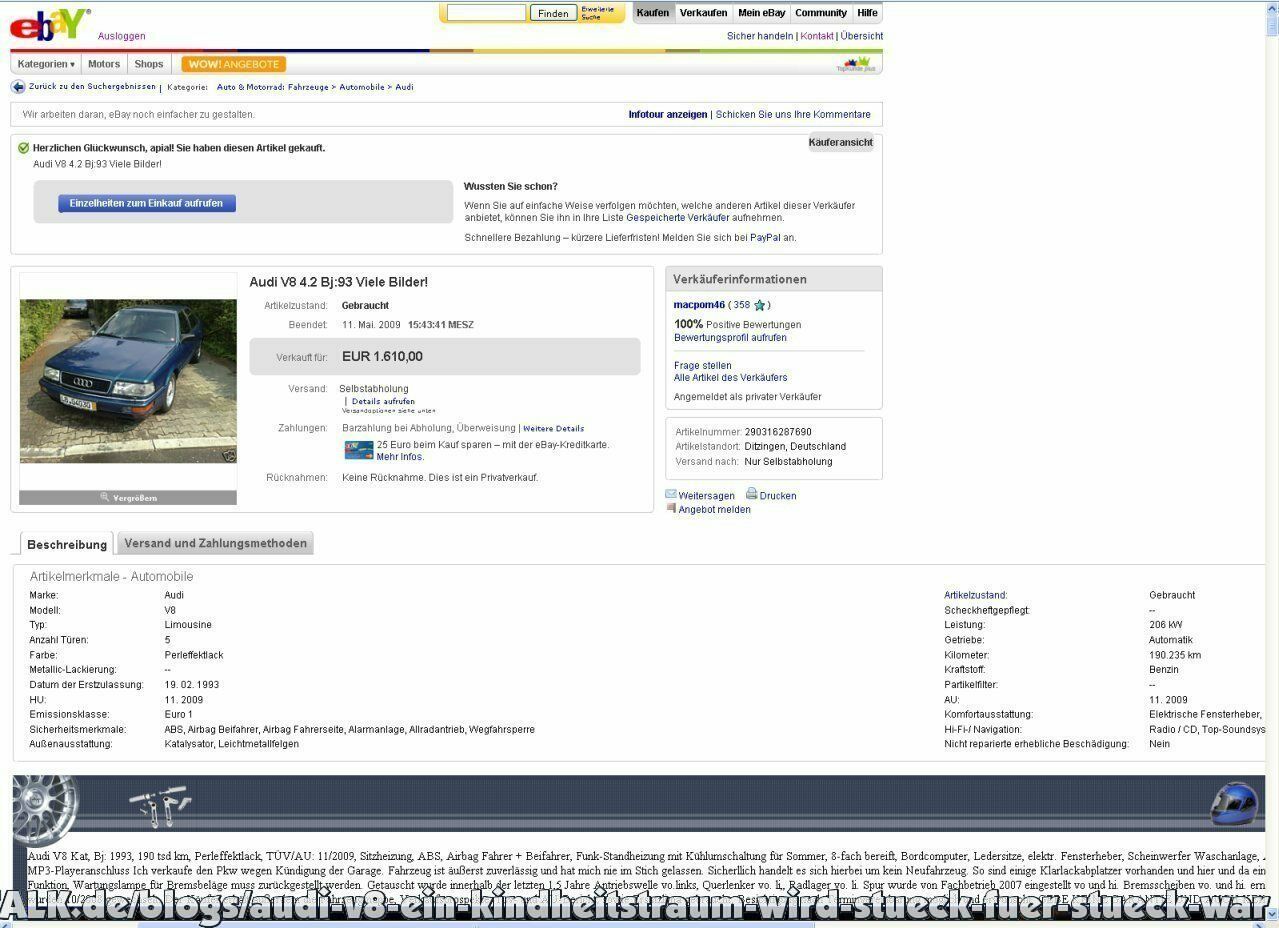
Task: Select the Beschreibung tab
Action: tap(66, 544)
